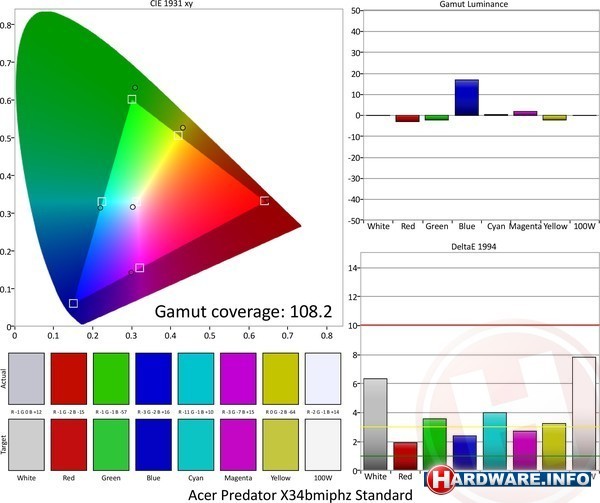Viewport: 600px width, 503px height.
Task: Click the blue primary square marker on CIE diagram
Action: [73, 303]
